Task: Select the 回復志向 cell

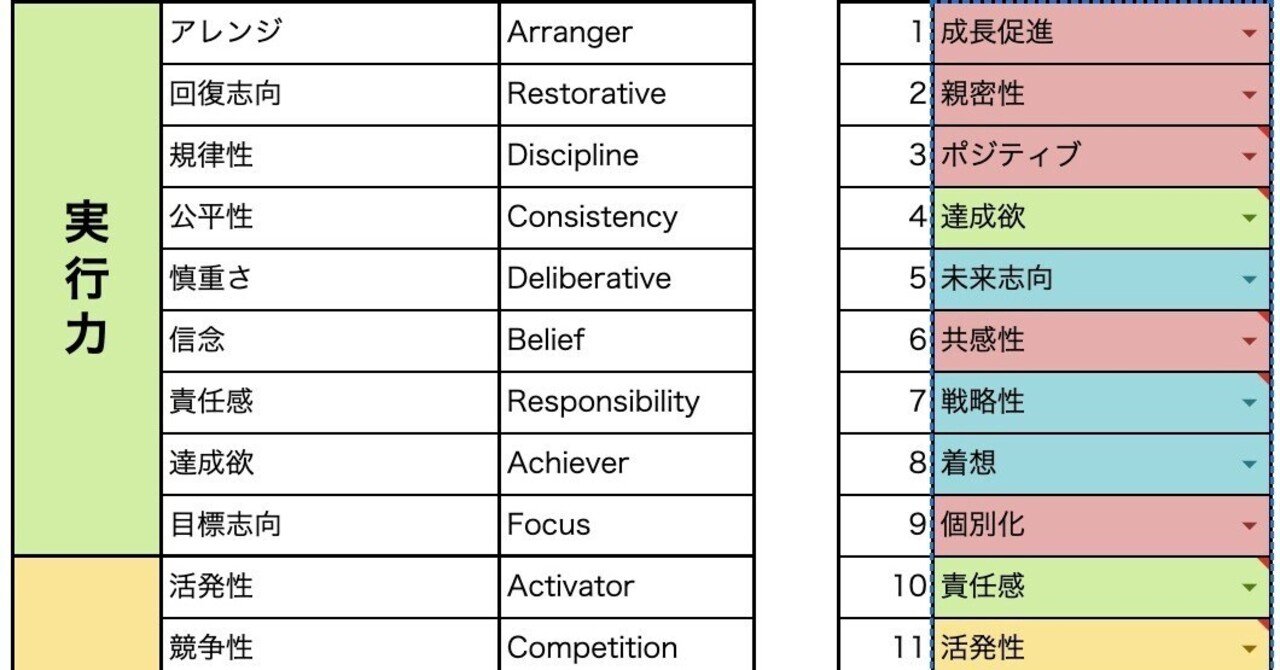Action: tap(329, 95)
